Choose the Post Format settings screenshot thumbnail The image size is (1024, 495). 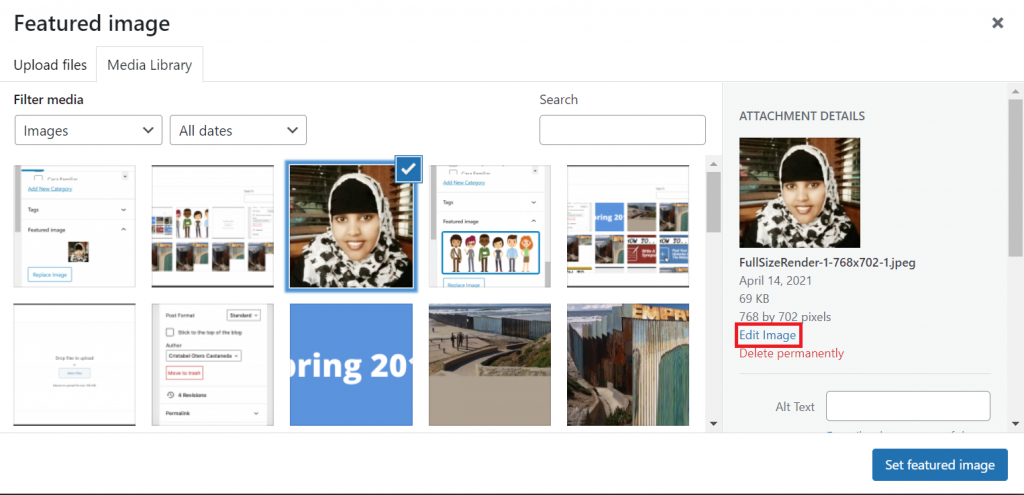point(213,364)
